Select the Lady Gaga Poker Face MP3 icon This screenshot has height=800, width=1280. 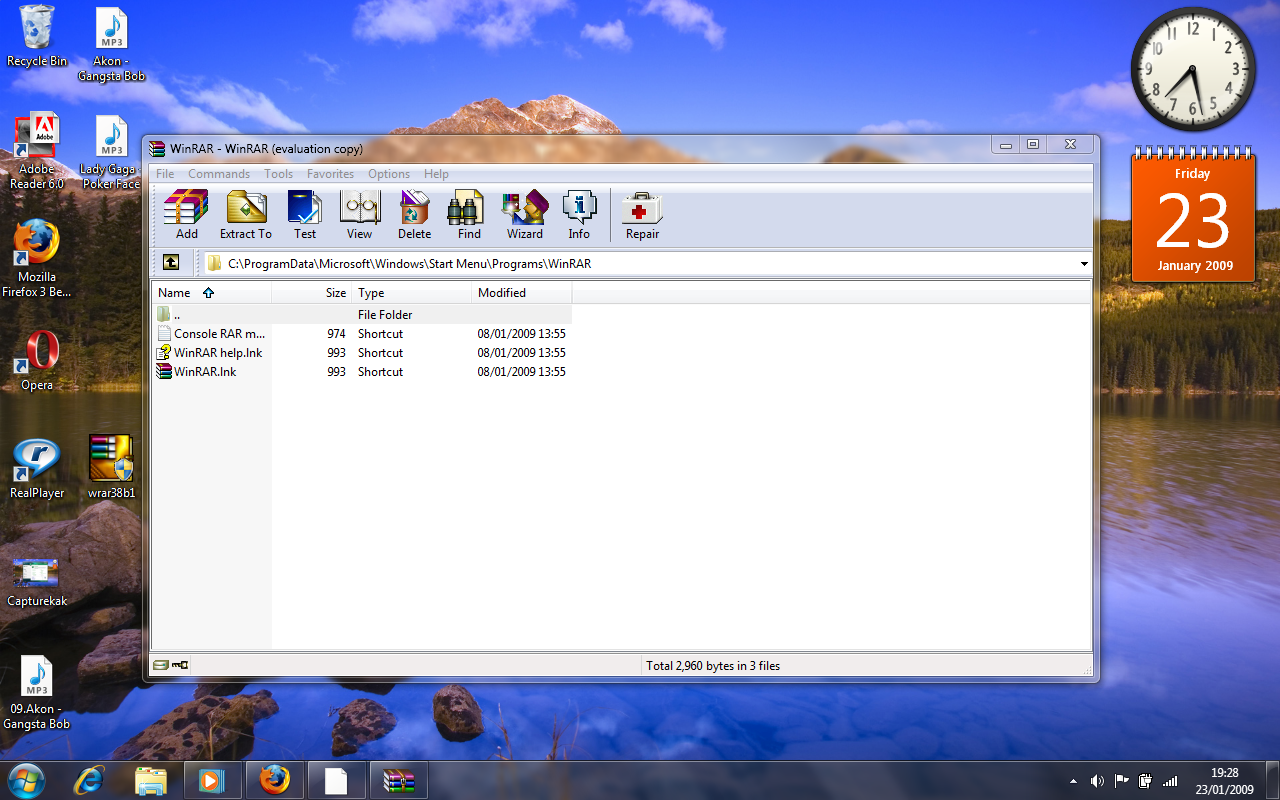tap(111, 152)
